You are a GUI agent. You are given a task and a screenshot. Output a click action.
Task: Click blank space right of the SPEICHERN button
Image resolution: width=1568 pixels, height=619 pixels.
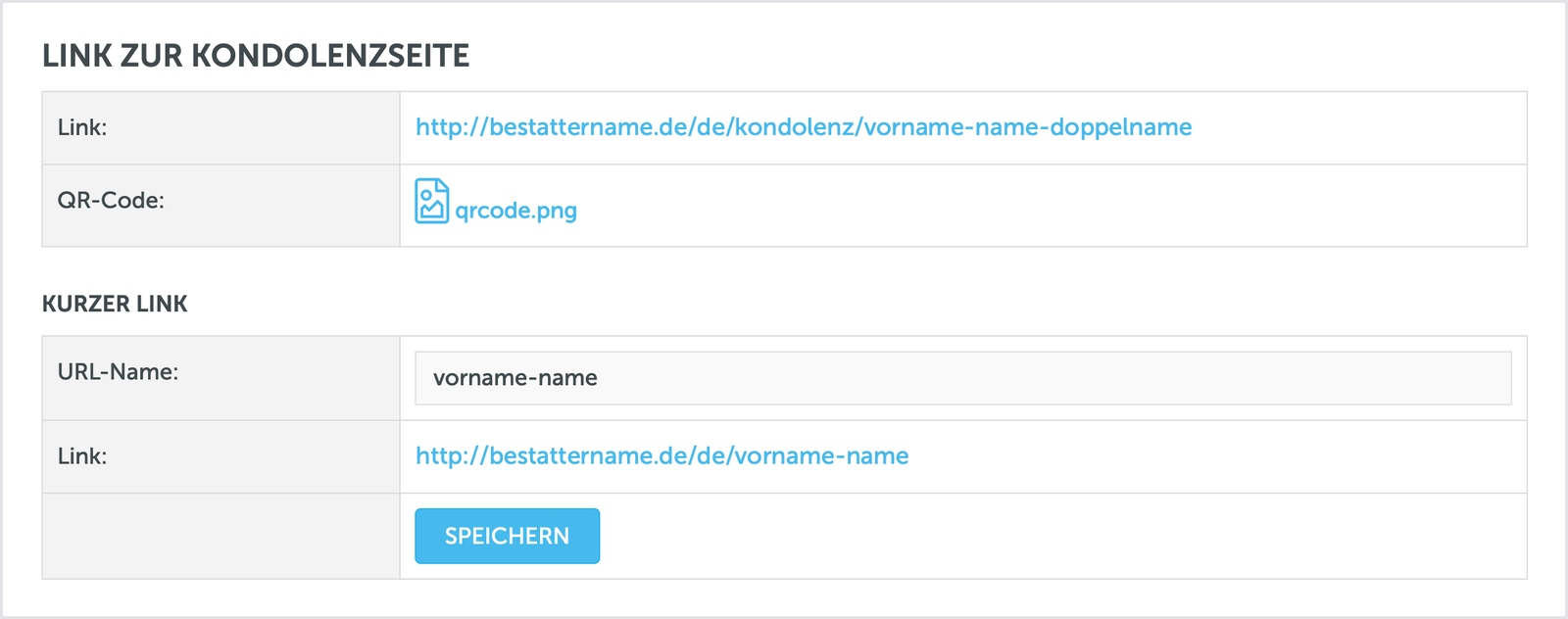(1058, 536)
